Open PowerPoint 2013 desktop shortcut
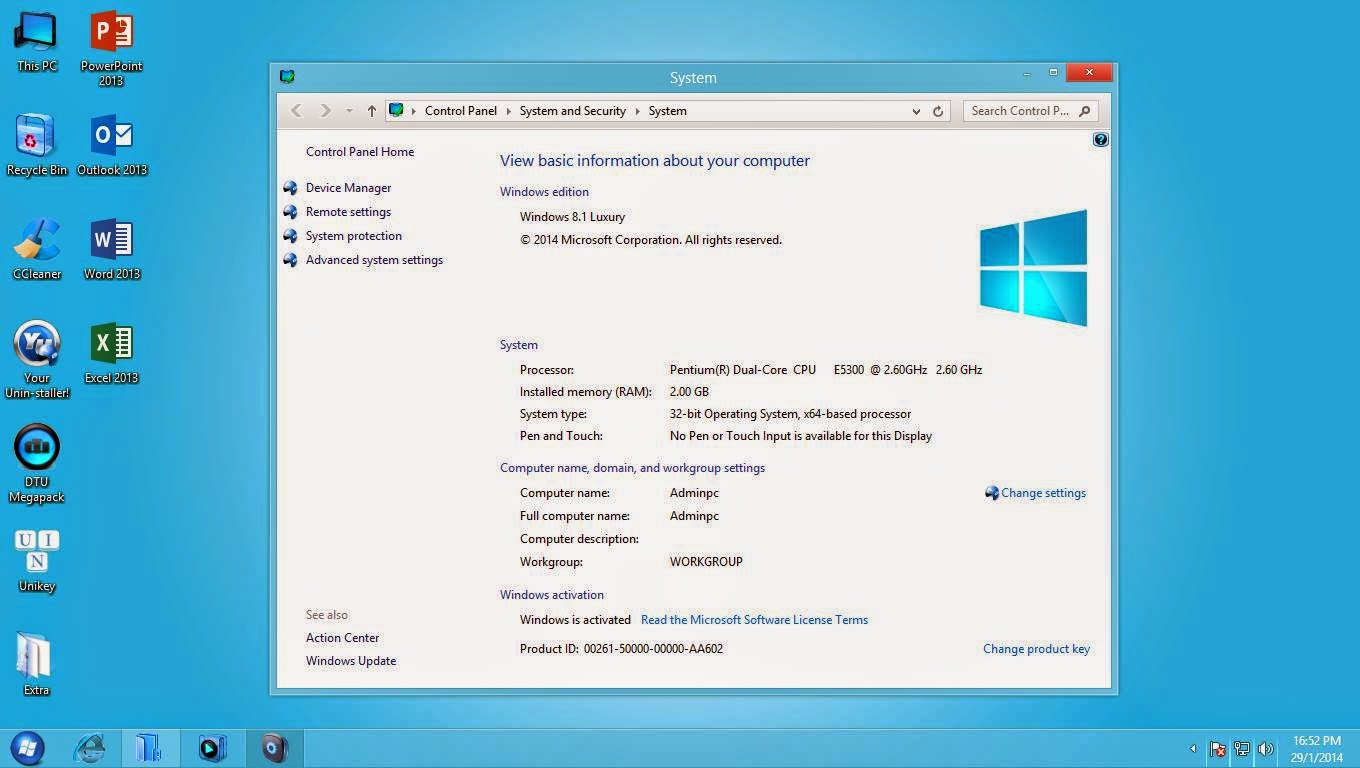The width and height of the screenshot is (1360, 768). coord(111,47)
